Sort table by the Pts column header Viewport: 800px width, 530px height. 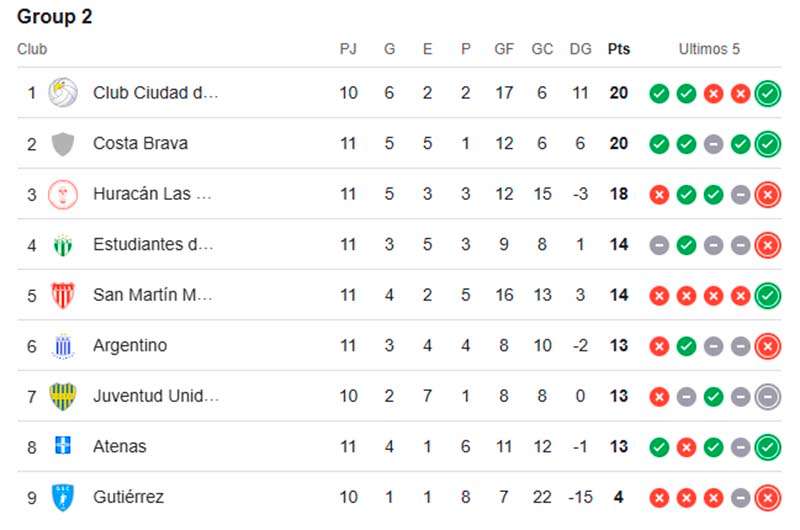coord(619,49)
